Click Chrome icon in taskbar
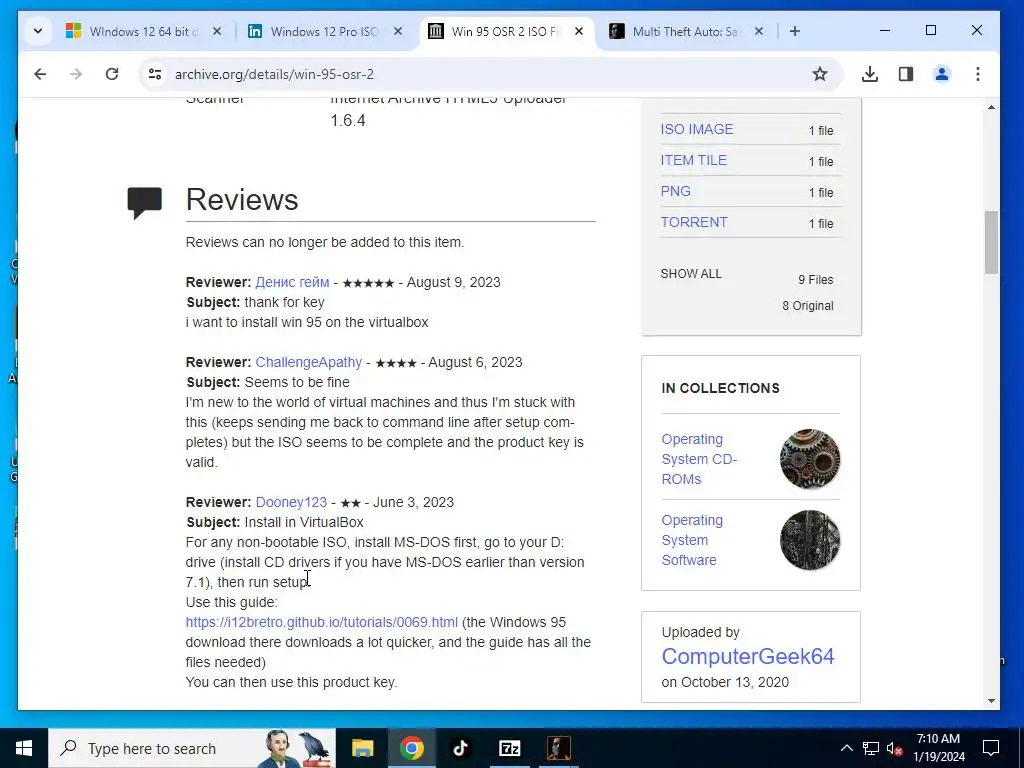This screenshot has height=768, width=1024. point(411,748)
